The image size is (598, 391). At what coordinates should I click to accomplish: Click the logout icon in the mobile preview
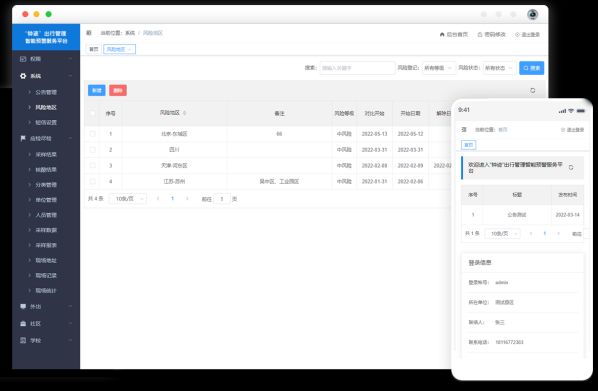click(563, 130)
